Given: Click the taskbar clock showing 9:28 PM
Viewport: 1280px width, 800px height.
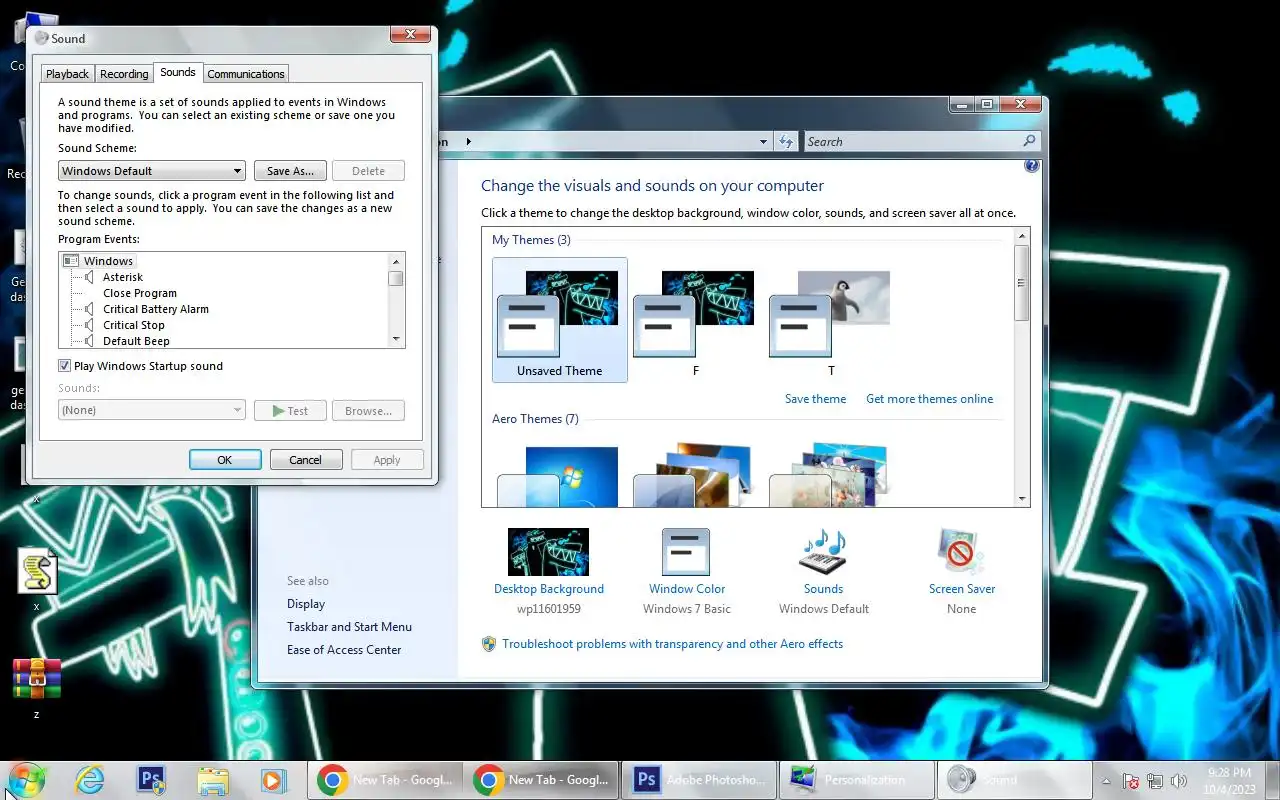Looking at the screenshot, I should point(1229,780).
